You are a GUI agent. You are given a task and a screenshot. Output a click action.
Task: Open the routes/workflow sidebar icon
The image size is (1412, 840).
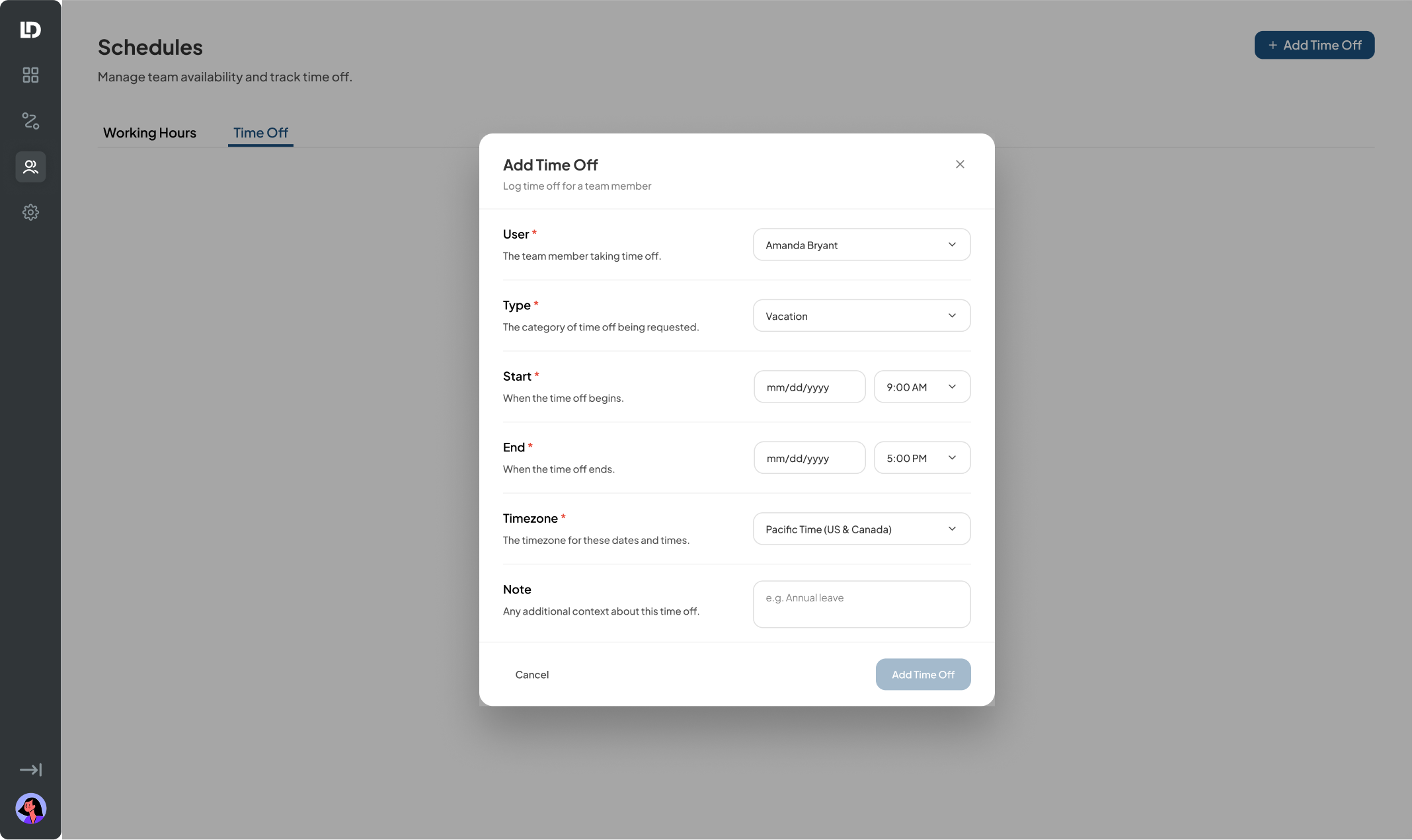point(30,120)
